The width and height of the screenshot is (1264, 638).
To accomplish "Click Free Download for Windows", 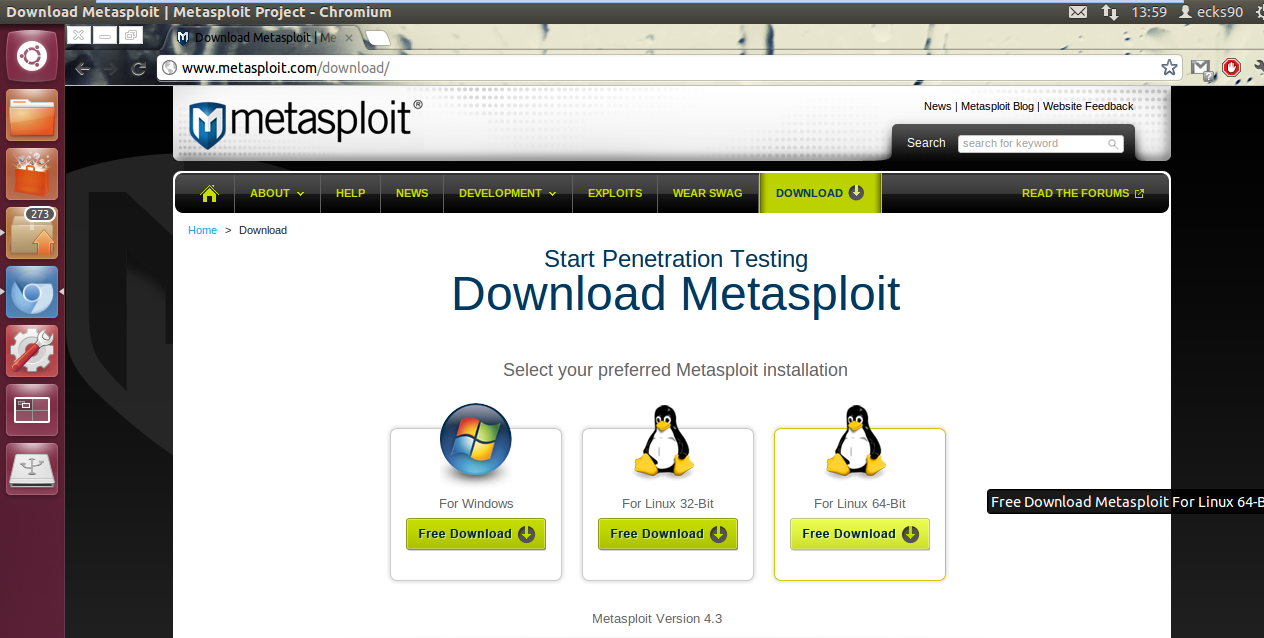I will coord(476,534).
